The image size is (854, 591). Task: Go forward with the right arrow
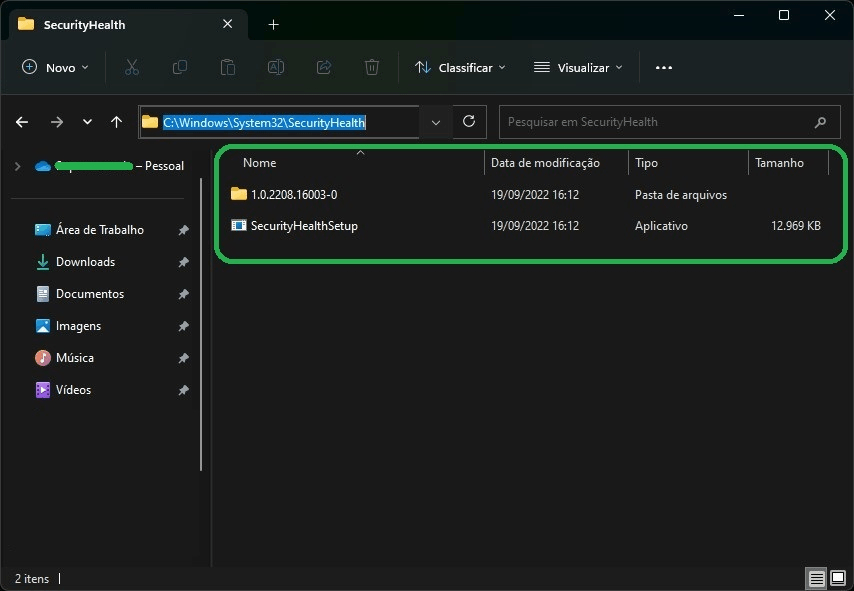[56, 122]
